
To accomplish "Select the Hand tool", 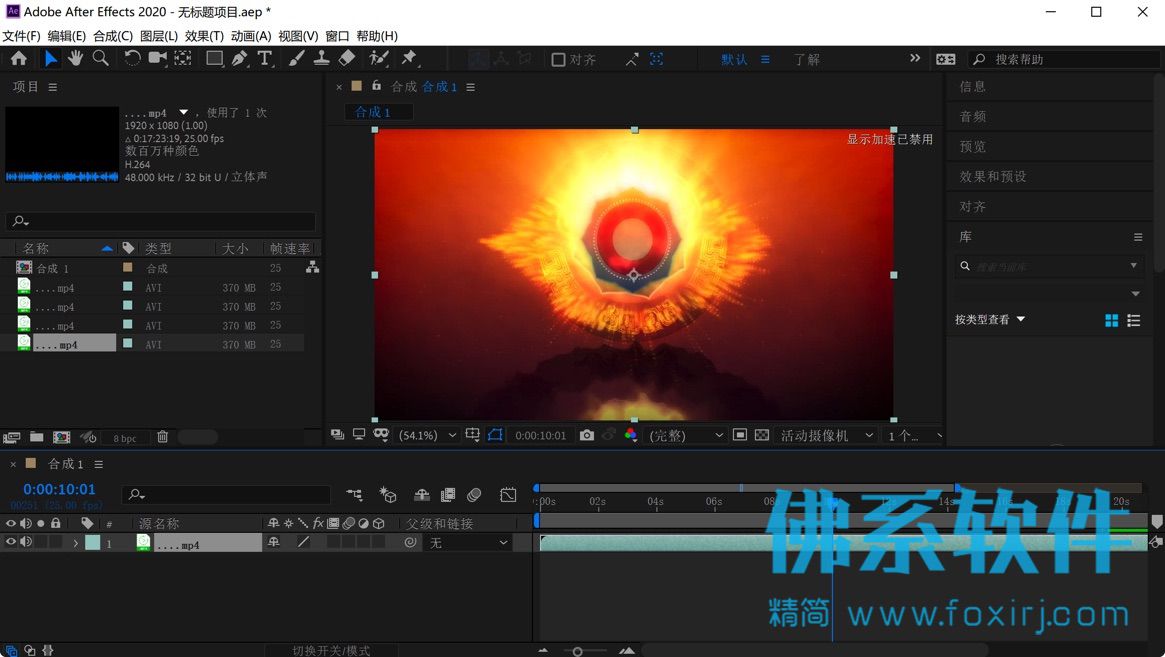I will click(75, 59).
